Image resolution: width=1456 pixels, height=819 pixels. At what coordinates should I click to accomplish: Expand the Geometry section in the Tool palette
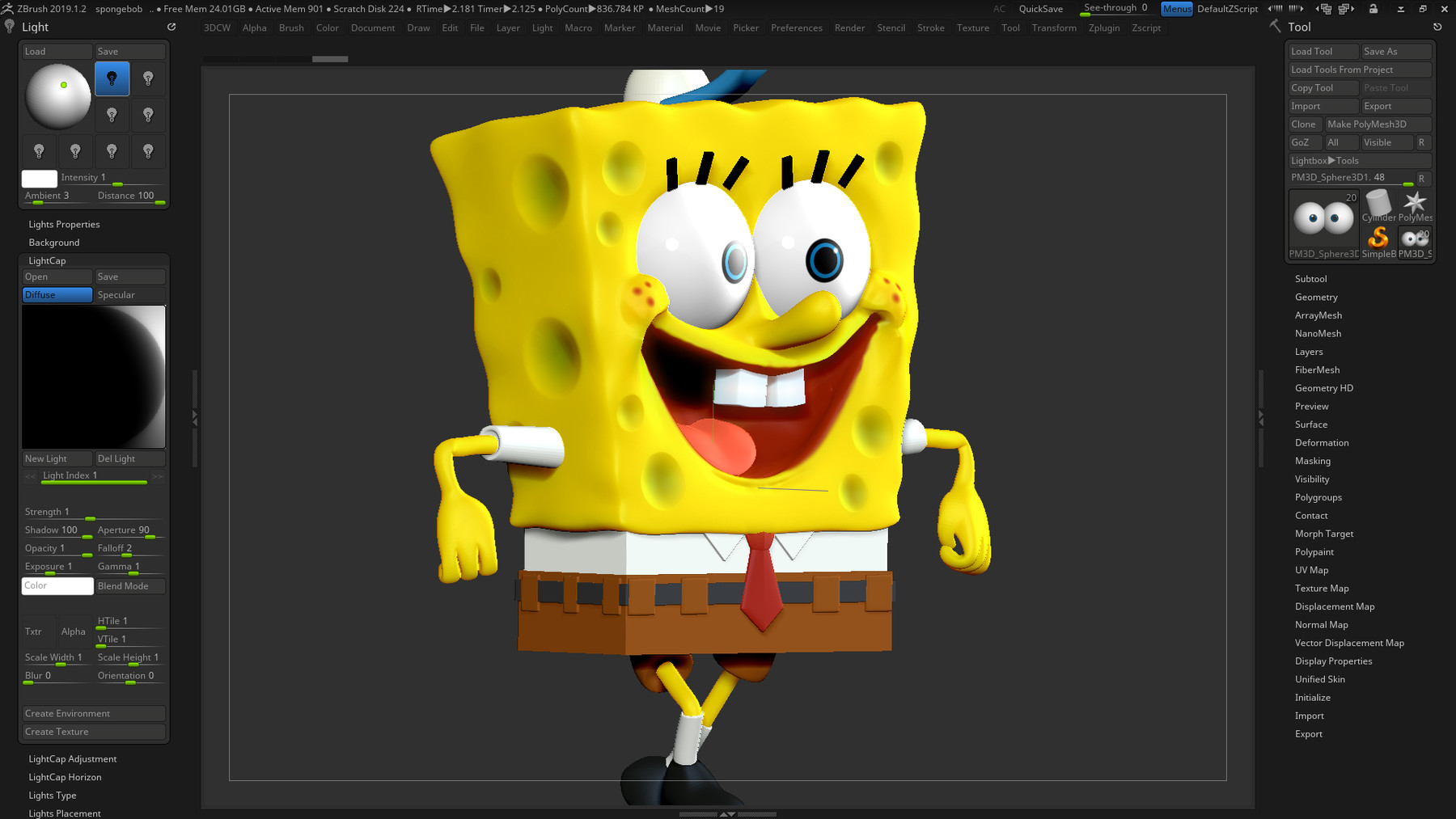1316,297
